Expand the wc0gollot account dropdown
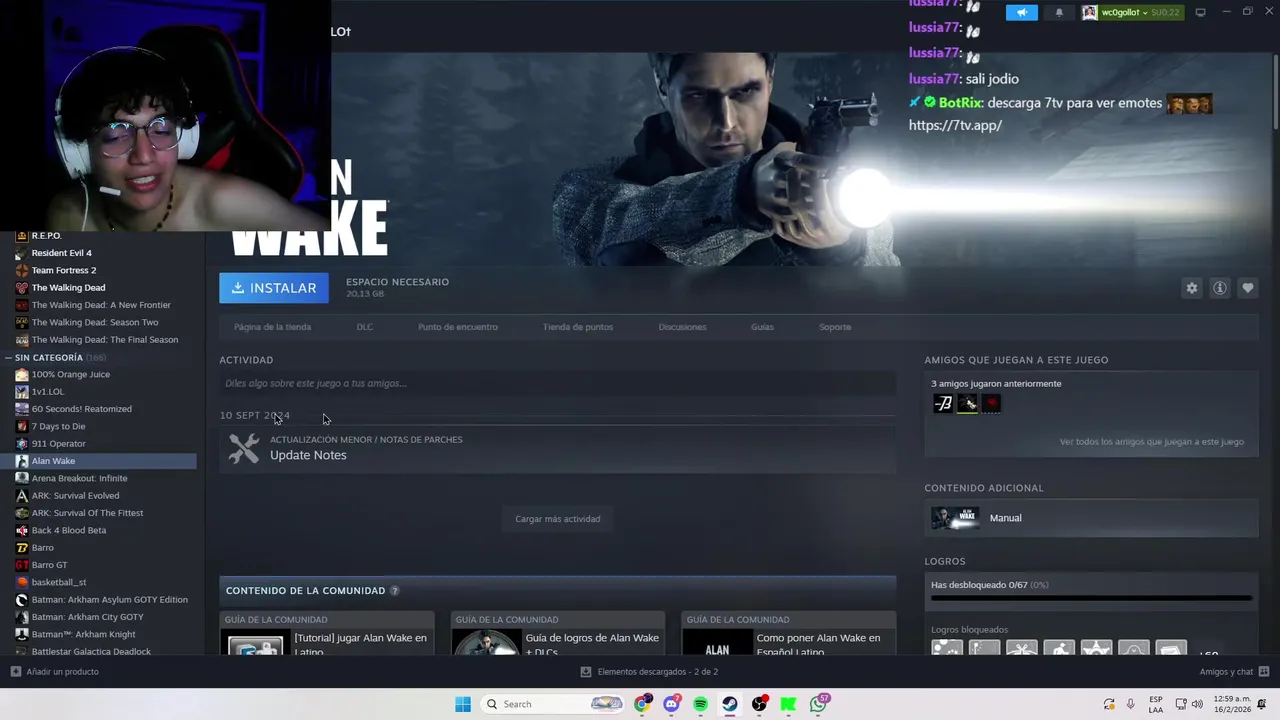Screen dimensions: 1280x720 [1131, 13]
